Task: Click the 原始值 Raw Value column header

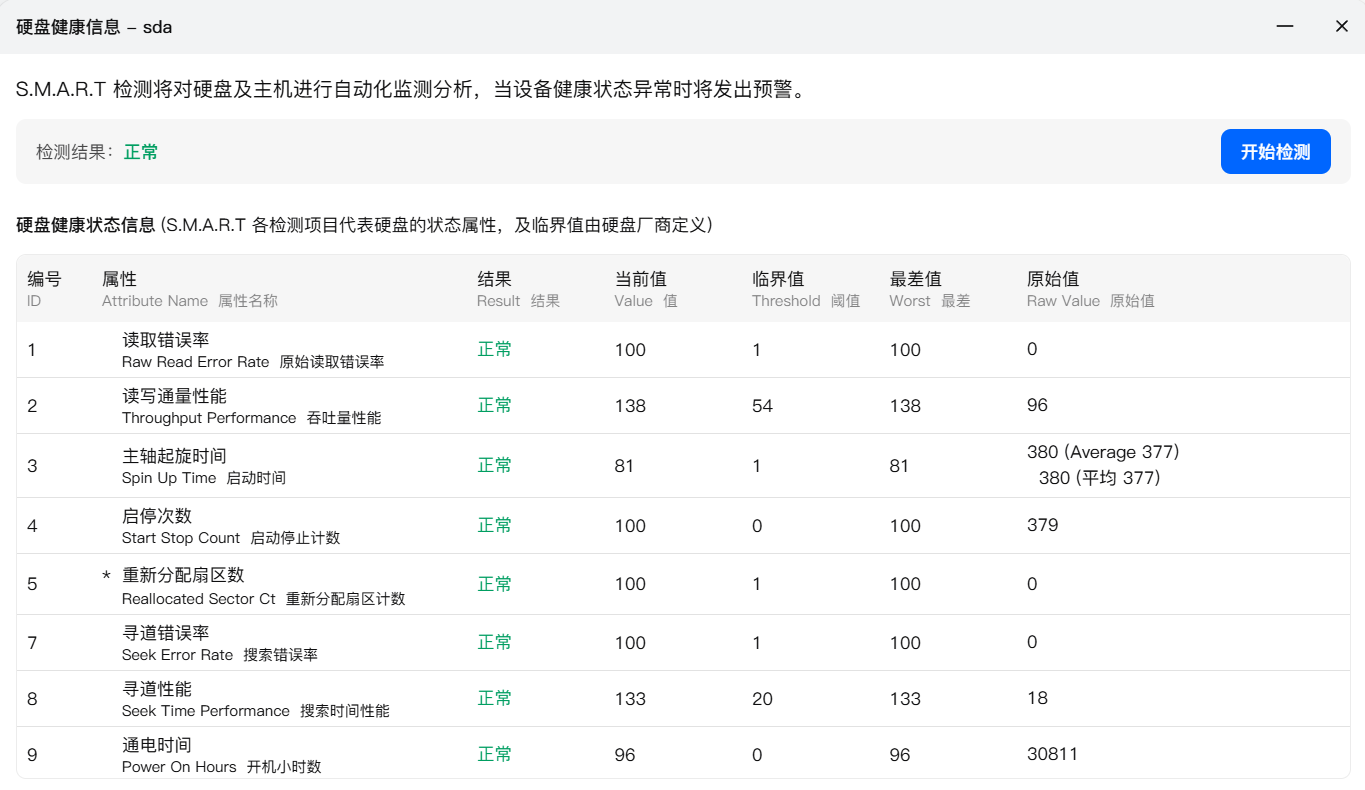Action: coord(1053,289)
